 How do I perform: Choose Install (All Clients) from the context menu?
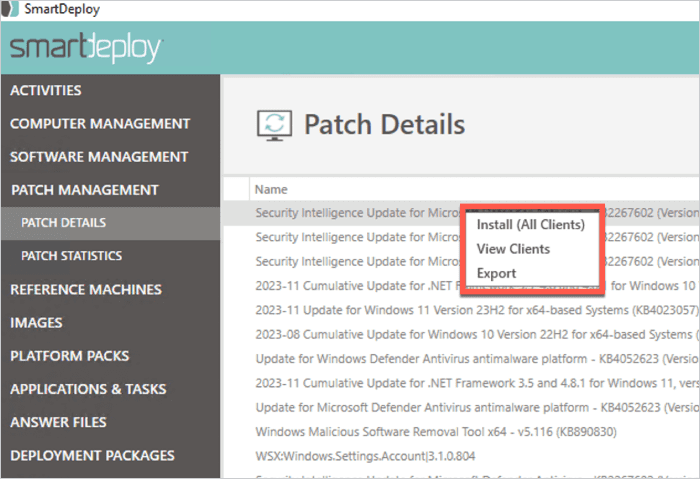(x=530, y=225)
